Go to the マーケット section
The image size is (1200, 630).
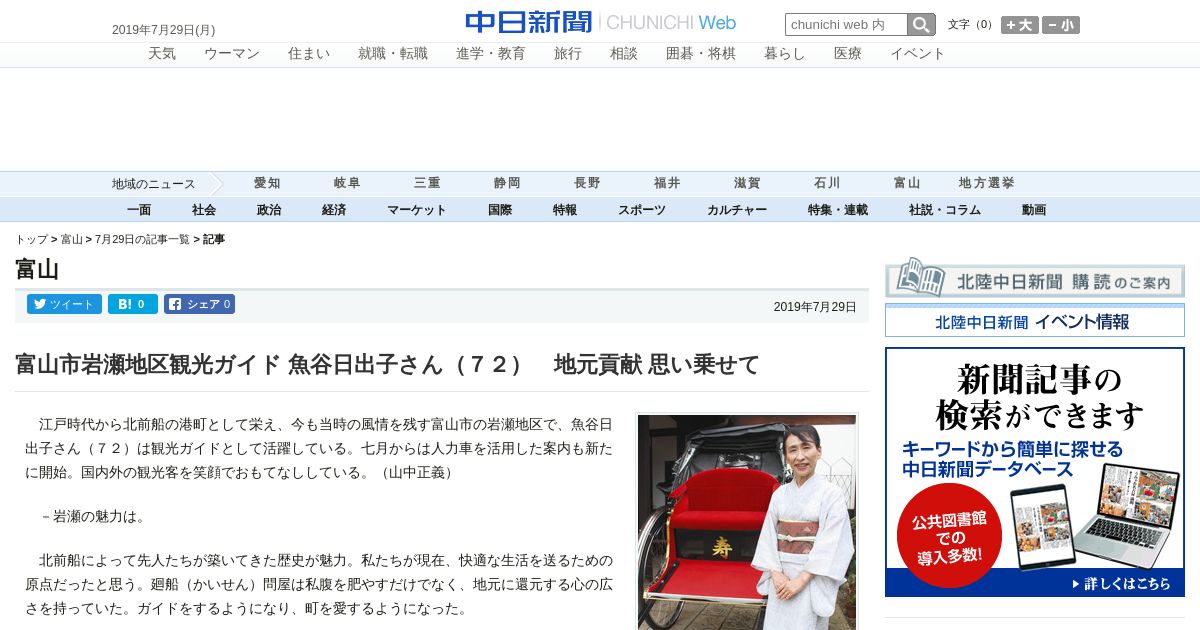pos(417,210)
